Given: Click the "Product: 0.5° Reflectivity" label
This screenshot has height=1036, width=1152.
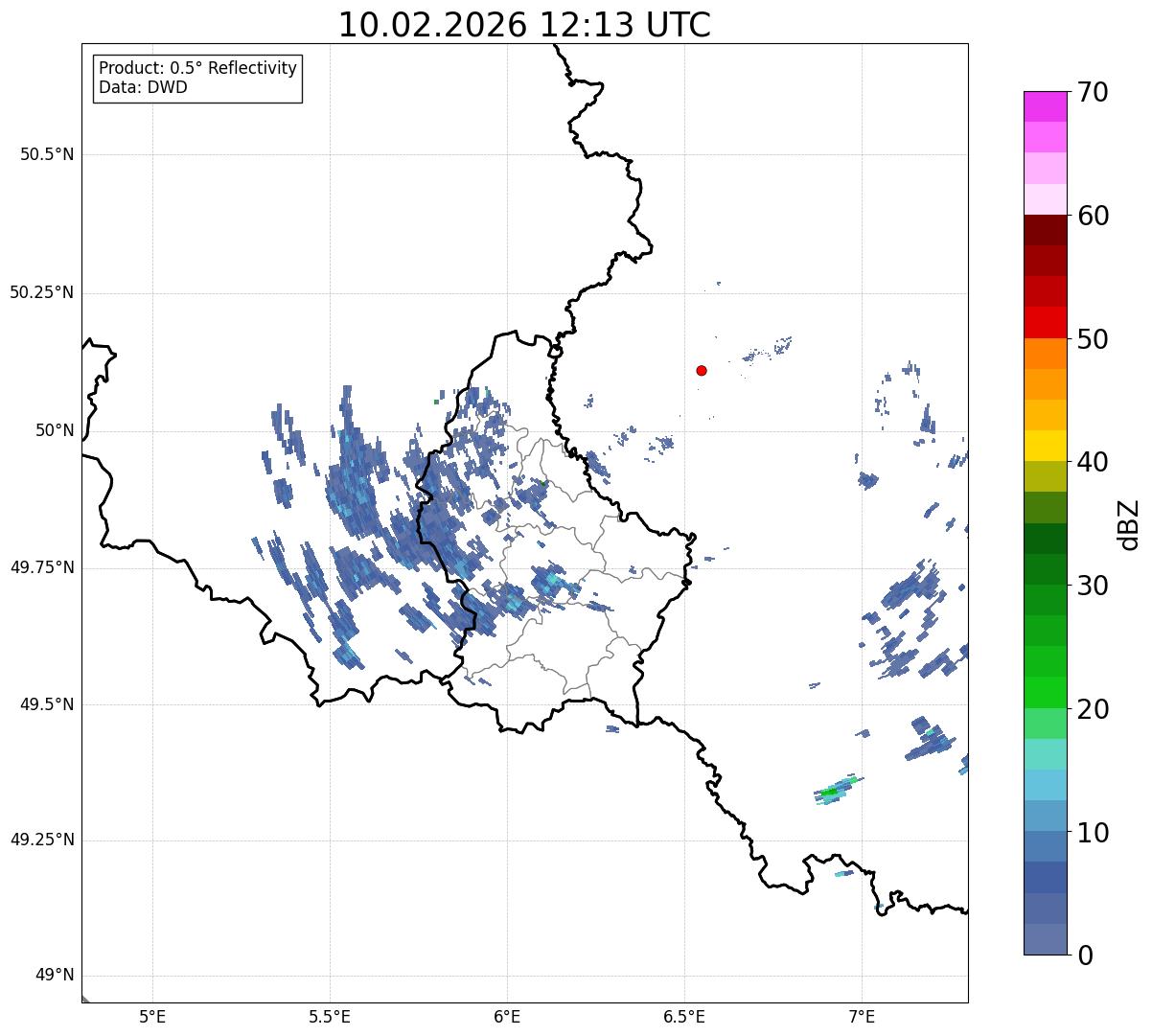Looking at the screenshot, I should [197, 69].
